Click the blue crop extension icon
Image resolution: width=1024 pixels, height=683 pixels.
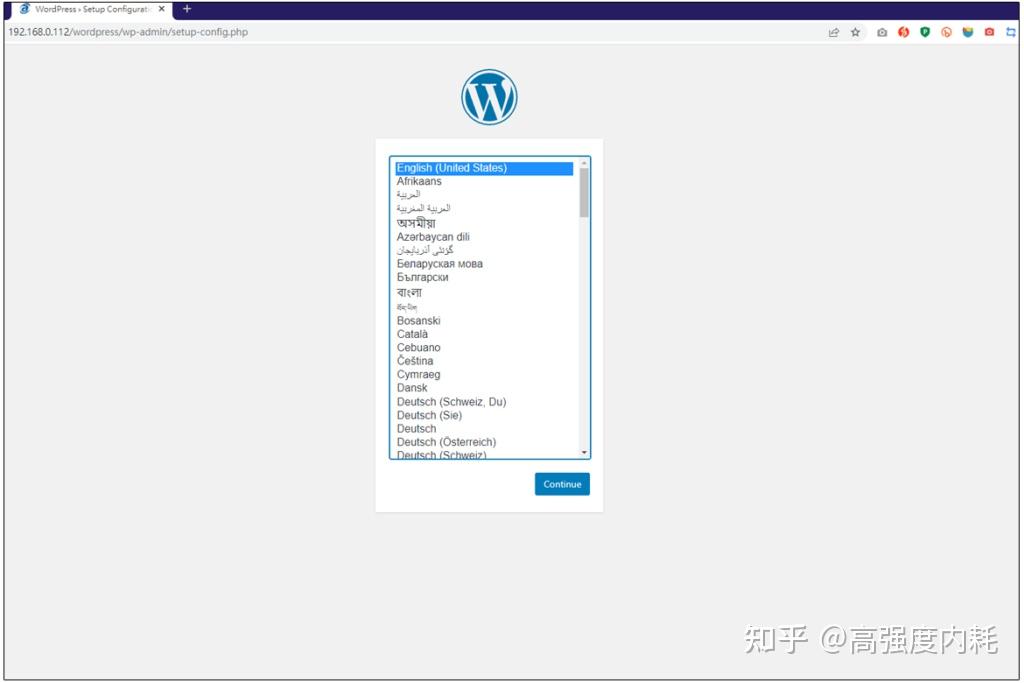pyautogui.click(x=1011, y=32)
